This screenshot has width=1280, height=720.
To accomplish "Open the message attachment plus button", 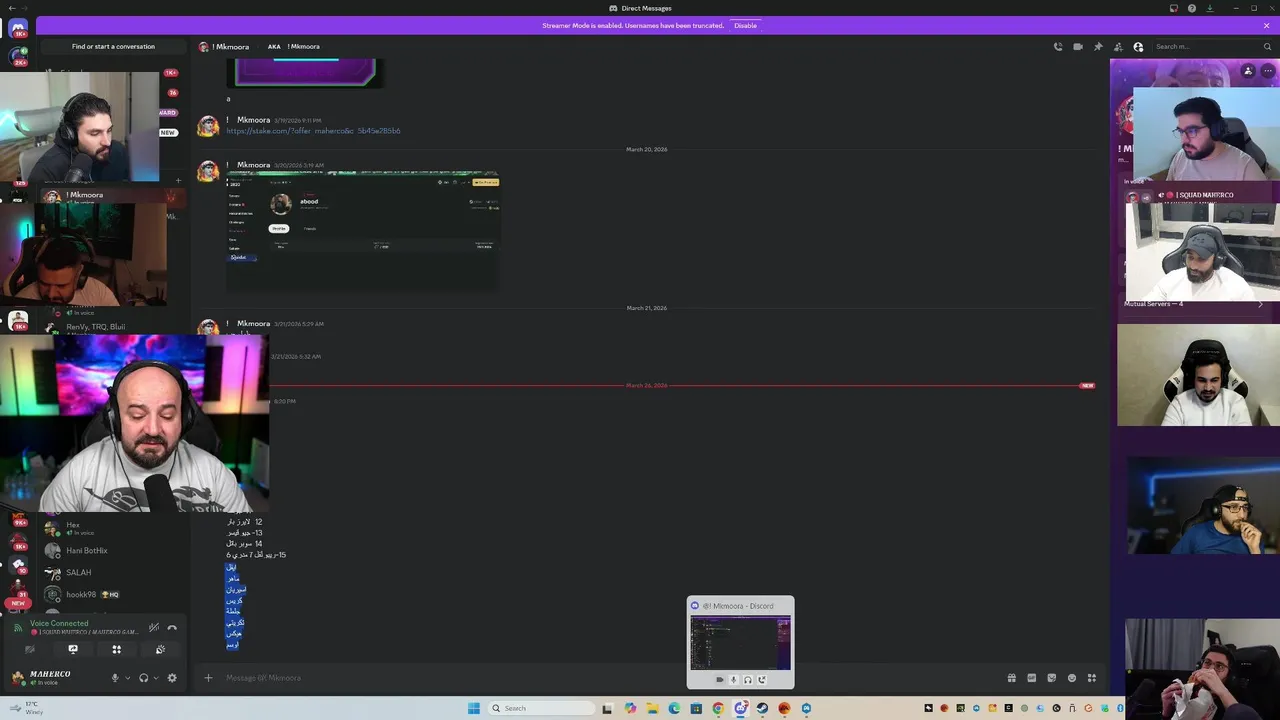I will point(208,678).
